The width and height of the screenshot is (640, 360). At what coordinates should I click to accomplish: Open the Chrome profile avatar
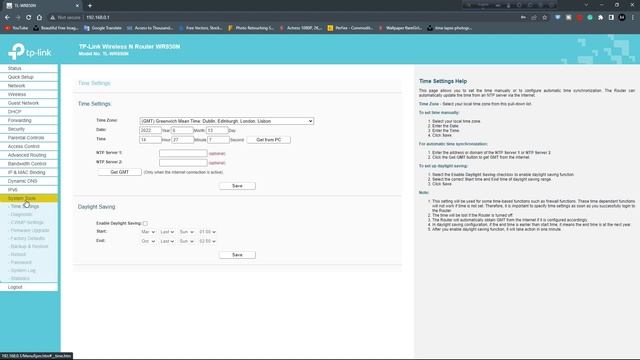(x=622, y=18)
